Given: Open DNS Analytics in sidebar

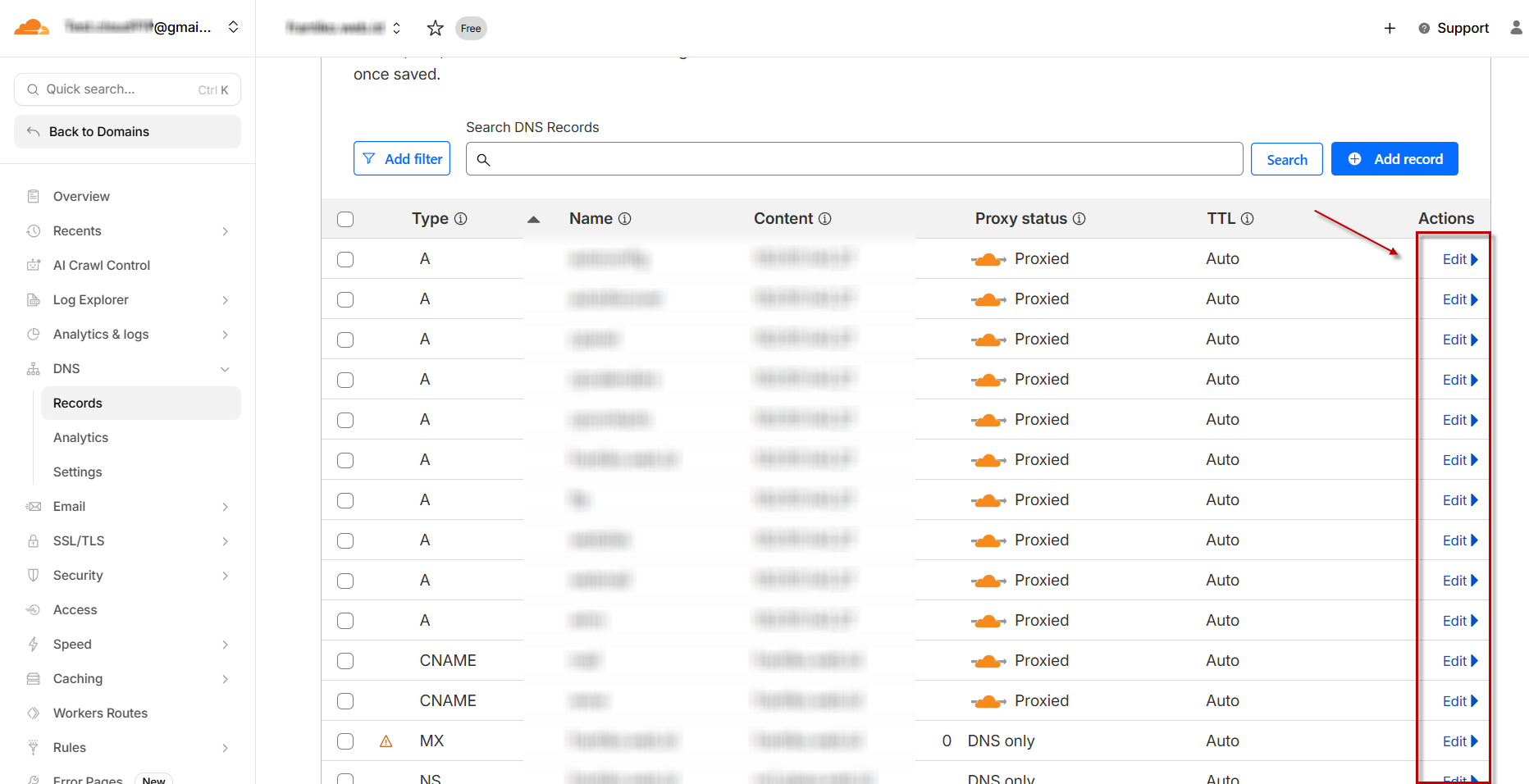Looking at the screenshot, I should [x=80, y=438].
